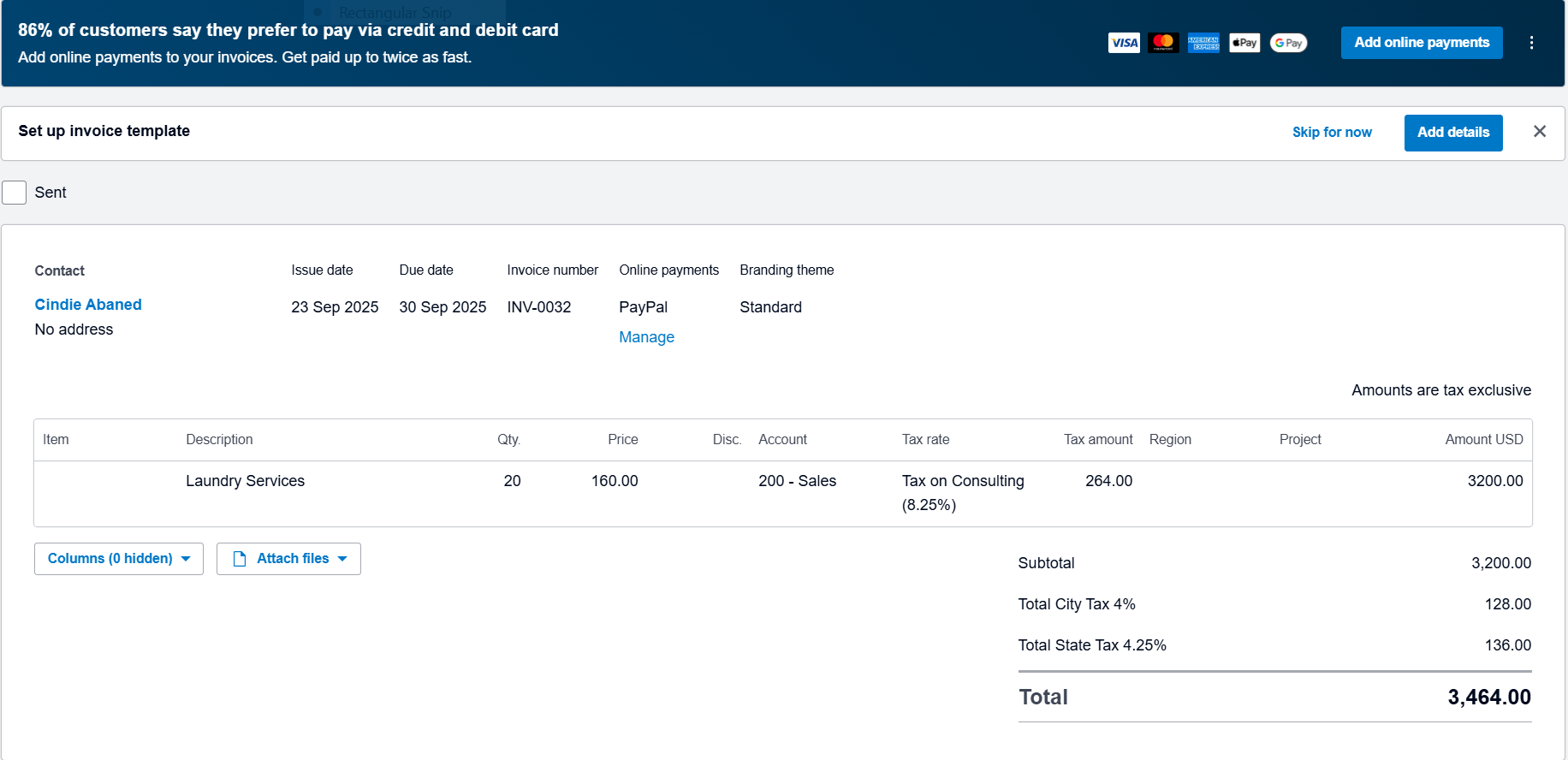
Task: Select the Laundry Services description cell
Action: 245,481
